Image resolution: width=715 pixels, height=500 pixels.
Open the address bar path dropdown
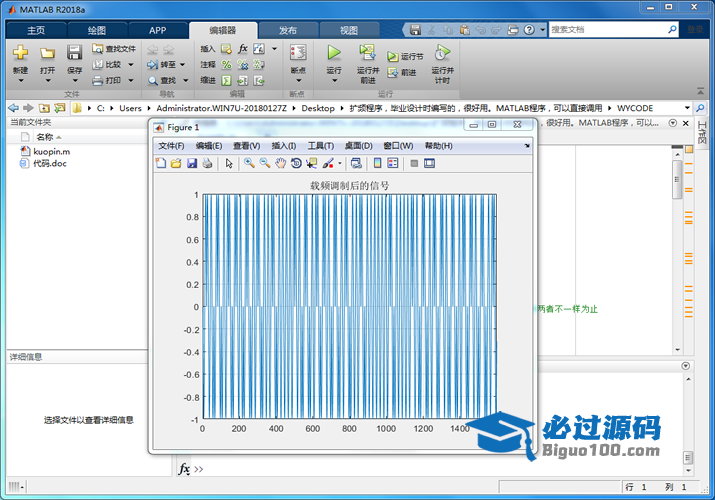pos(687,108)
